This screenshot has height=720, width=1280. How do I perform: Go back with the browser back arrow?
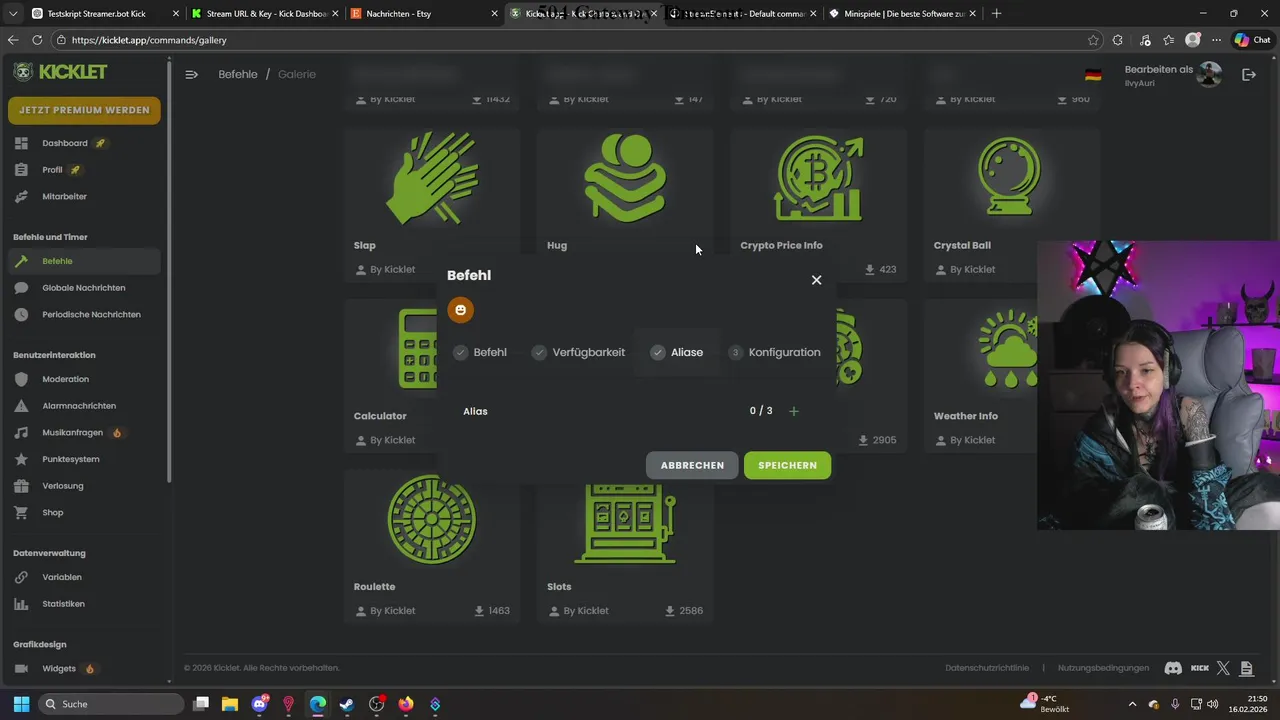[13, 40]
